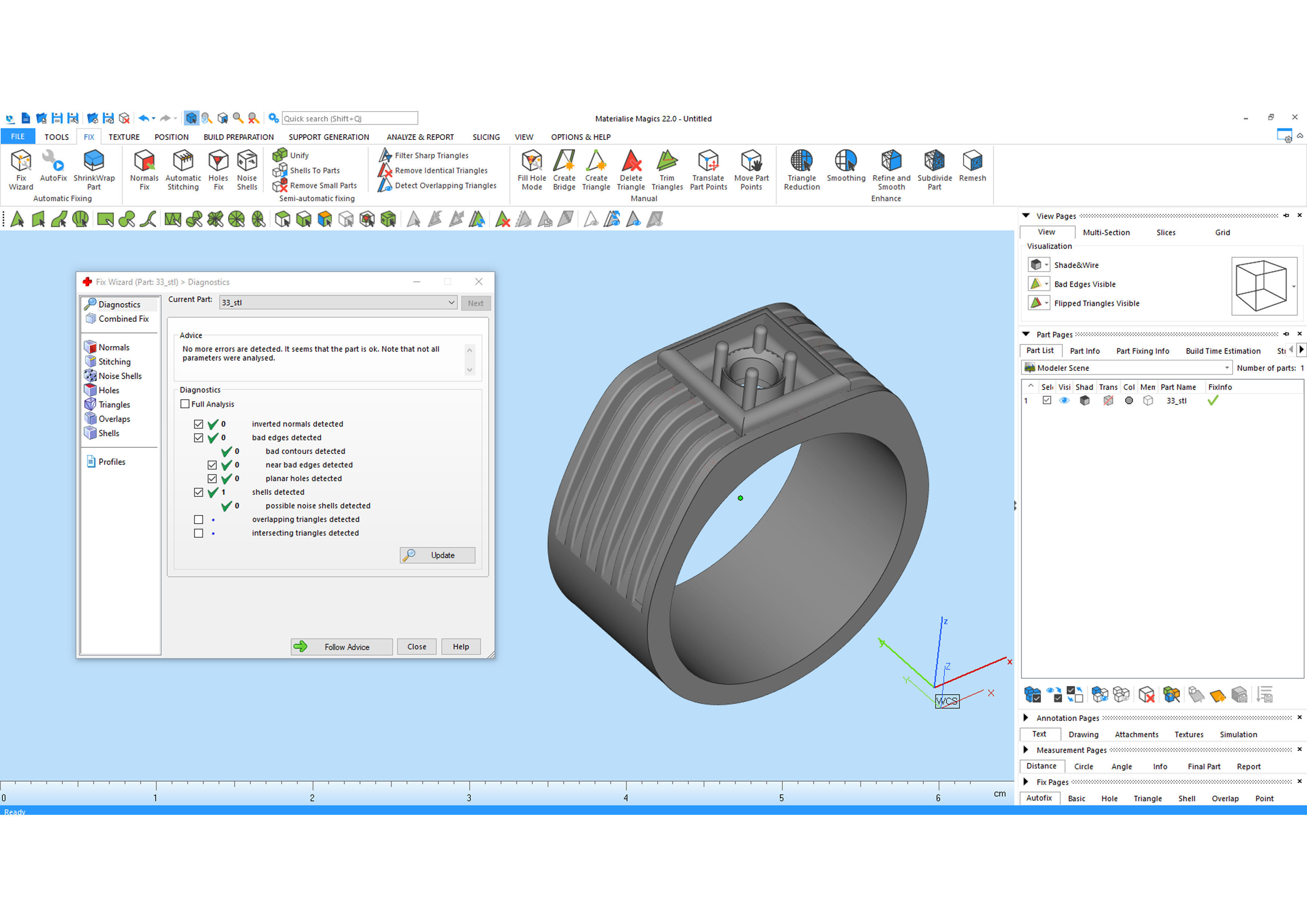
Task: Open the Remesh tool
Action: point(972,166)
